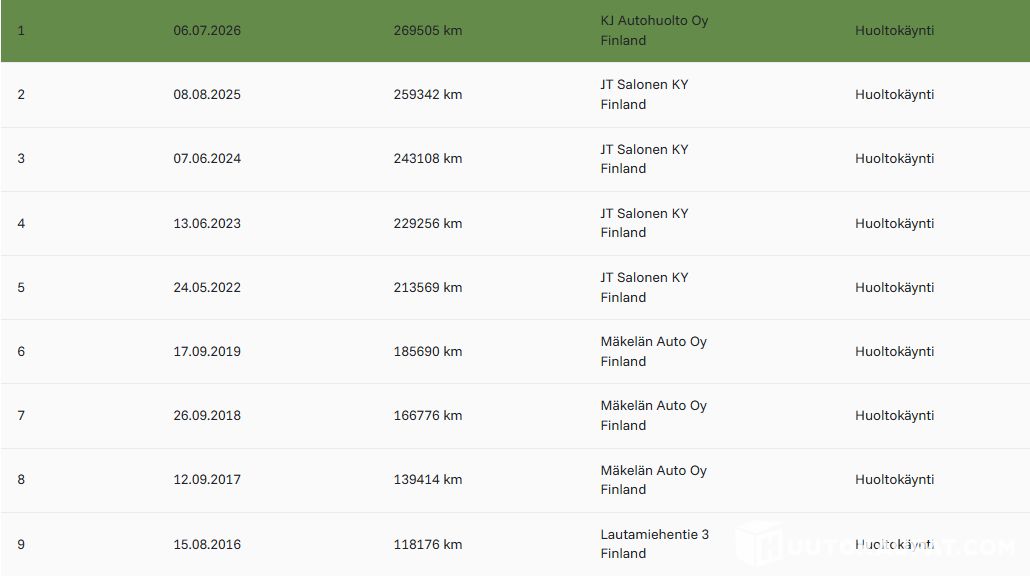Click the 08.08.2025 service date
The width and height of the screenshot is (1030, 576).
(x=207, y=95)
